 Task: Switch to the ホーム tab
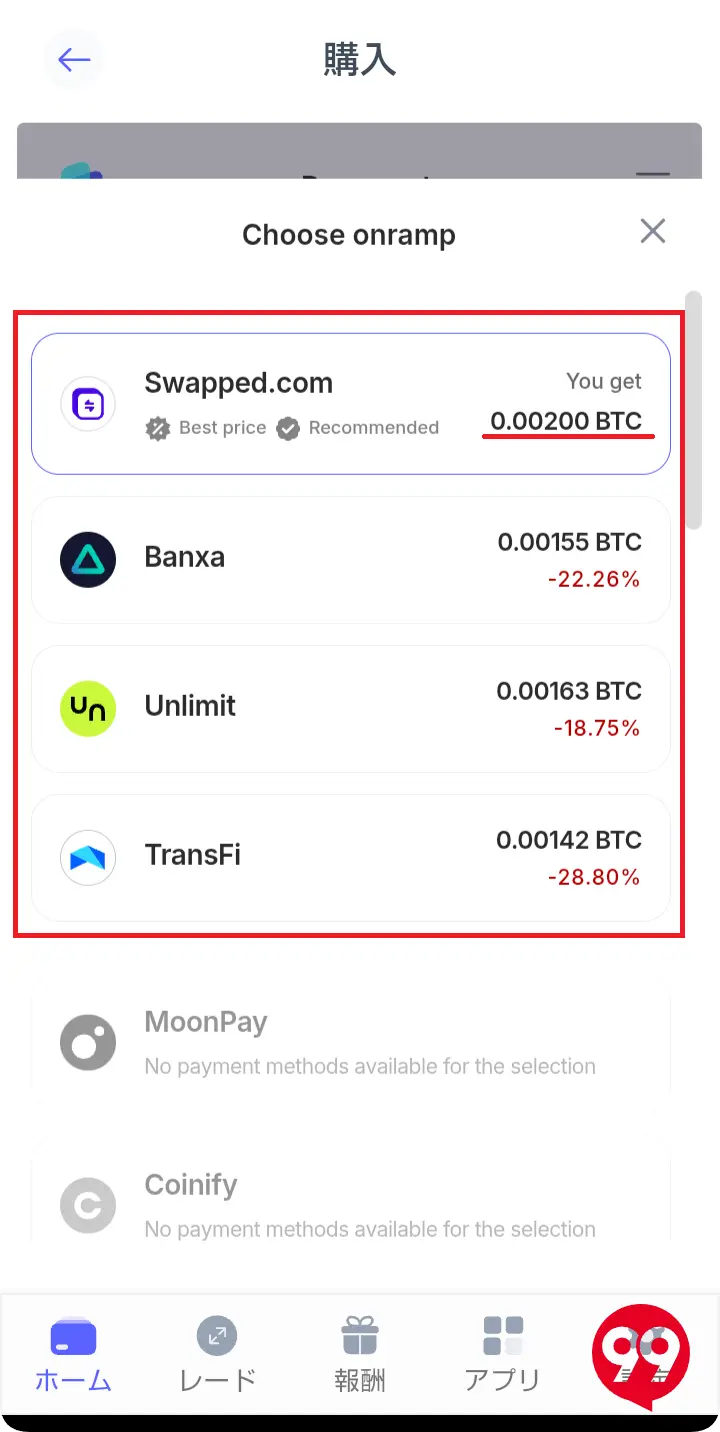pyautogui.click(x=72, y=1356)
